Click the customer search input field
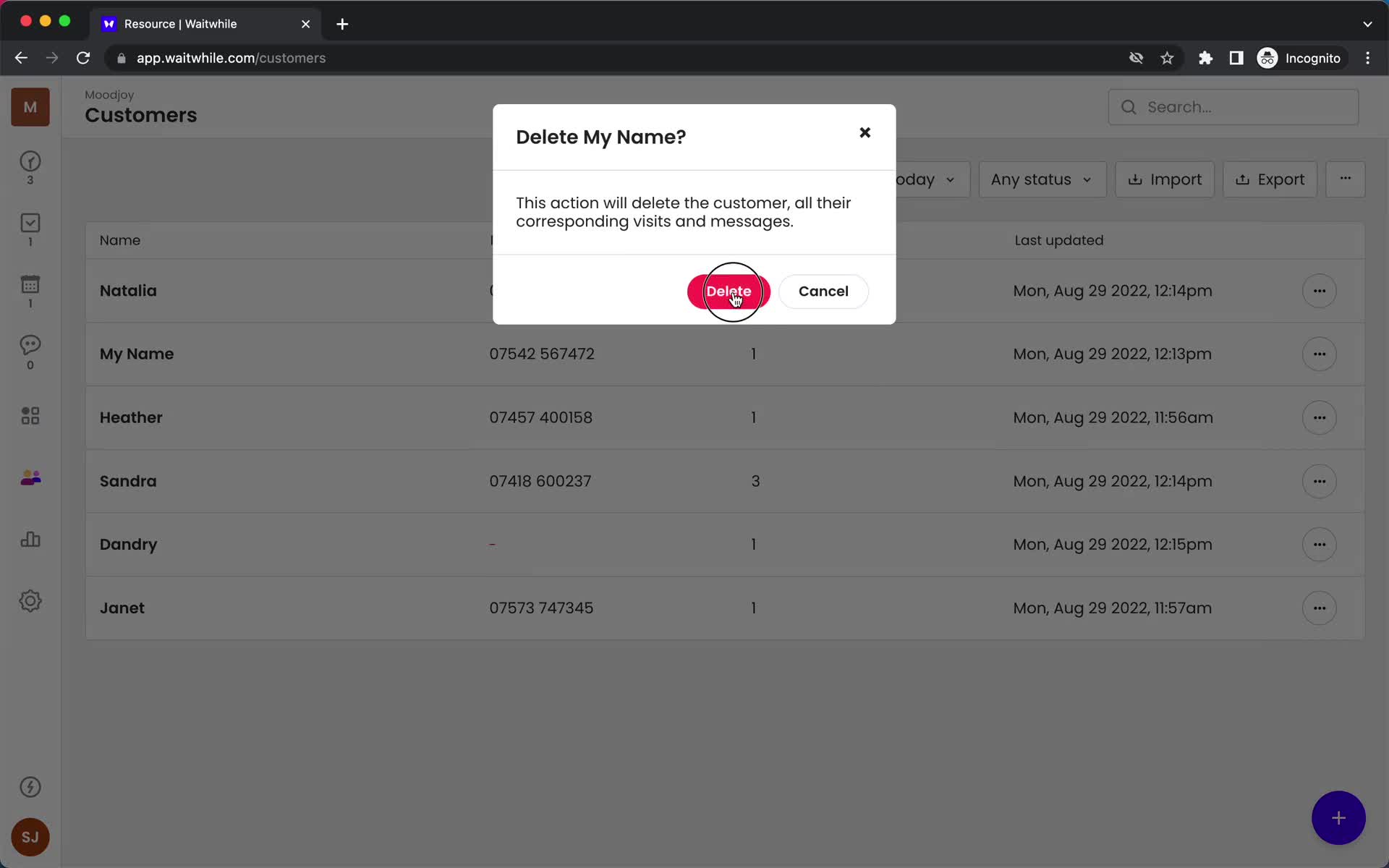 (1244, 107)
